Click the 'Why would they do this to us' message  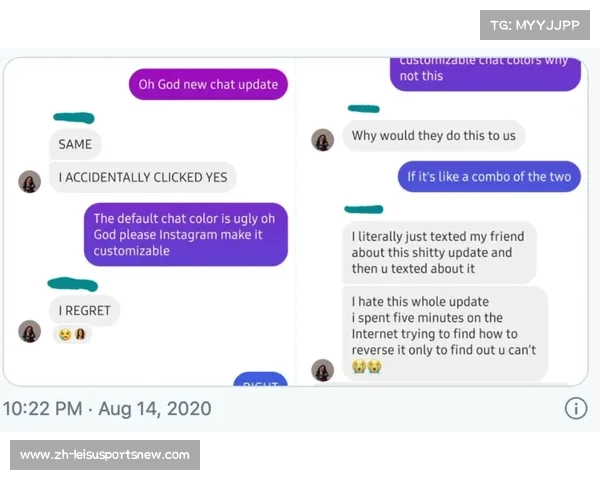pyautogui.click(x=434, y=136)
